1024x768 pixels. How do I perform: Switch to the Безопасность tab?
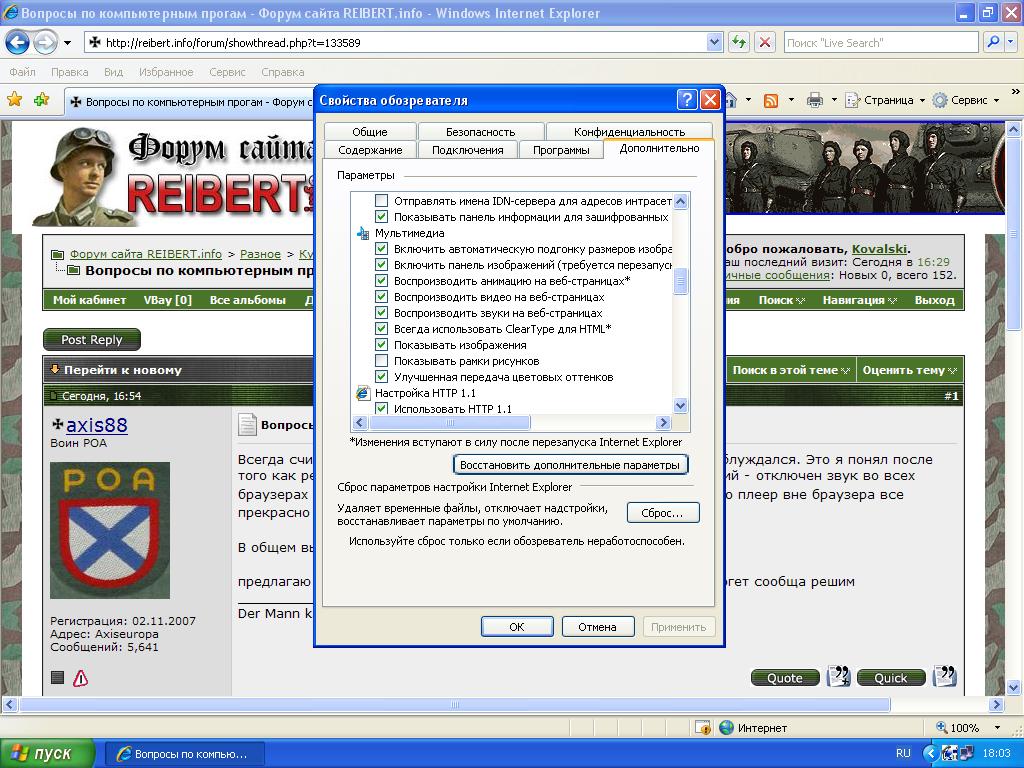click(x=481, y=132)
